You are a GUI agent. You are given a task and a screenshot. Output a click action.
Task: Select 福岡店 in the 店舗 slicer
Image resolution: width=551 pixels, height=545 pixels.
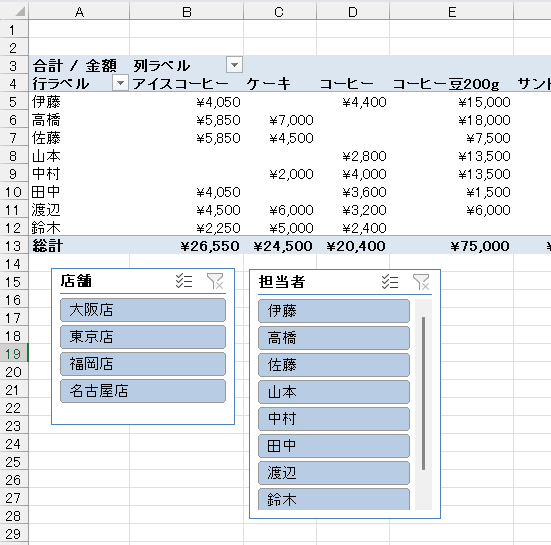(143, 364)
